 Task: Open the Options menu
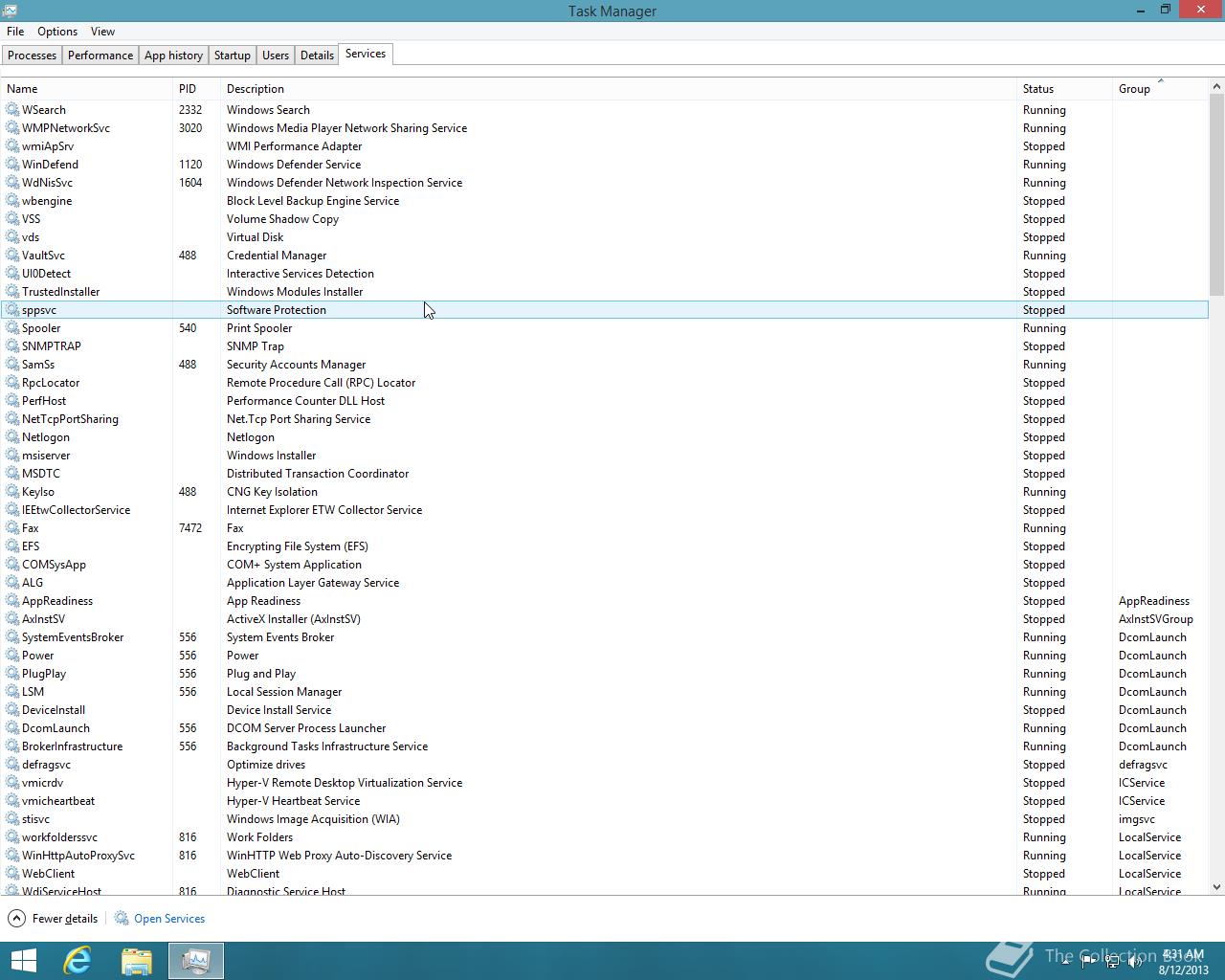57,32
